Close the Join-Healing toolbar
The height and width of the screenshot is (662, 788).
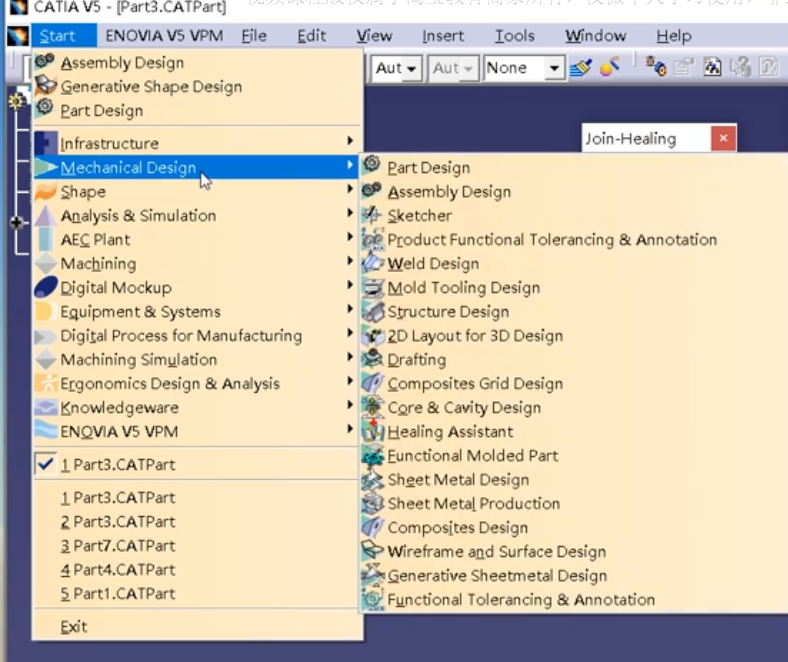723,138
